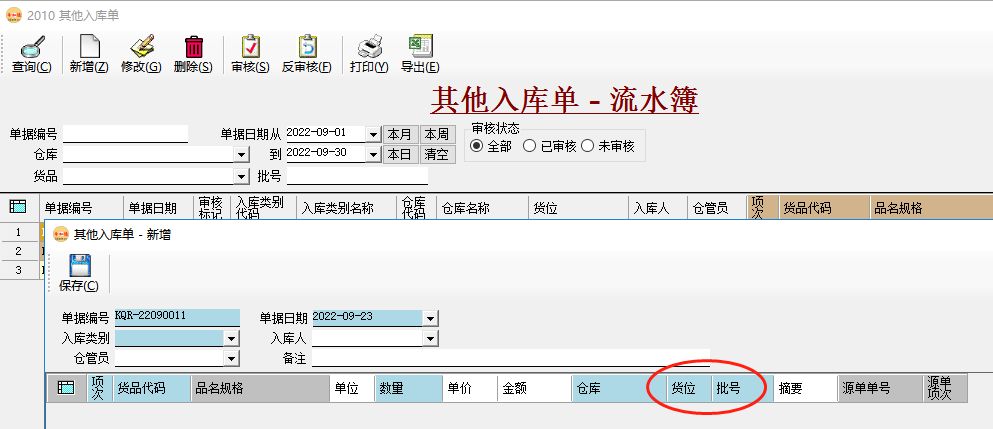The height and width of the screenshot is (429, 993).
Task: Click the 本月 button
Action: (x=400, y=134)
